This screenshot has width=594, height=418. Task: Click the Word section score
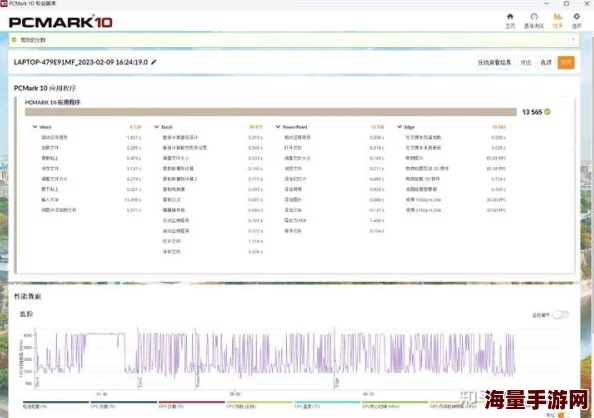pos(135,127)
